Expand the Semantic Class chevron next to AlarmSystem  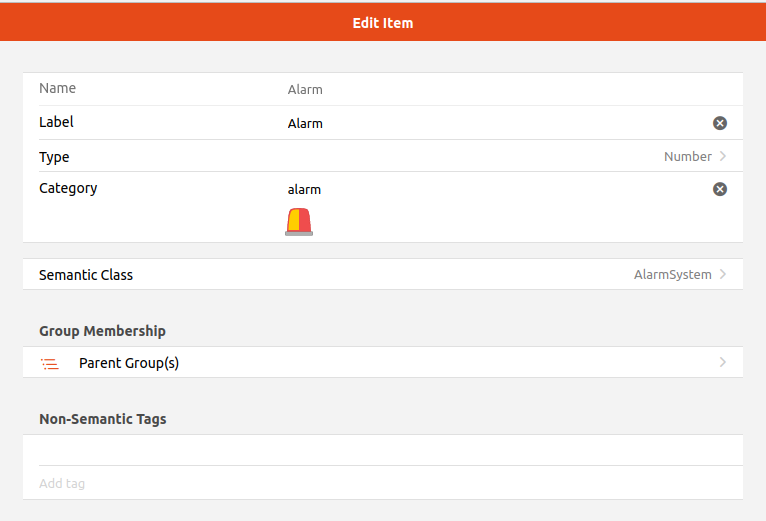click(723, 274)
